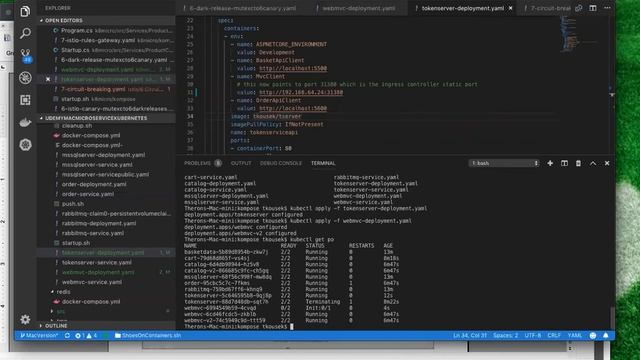Open the notifications bell in the status bar
640x360 pixels.
[x=606, y=336]
